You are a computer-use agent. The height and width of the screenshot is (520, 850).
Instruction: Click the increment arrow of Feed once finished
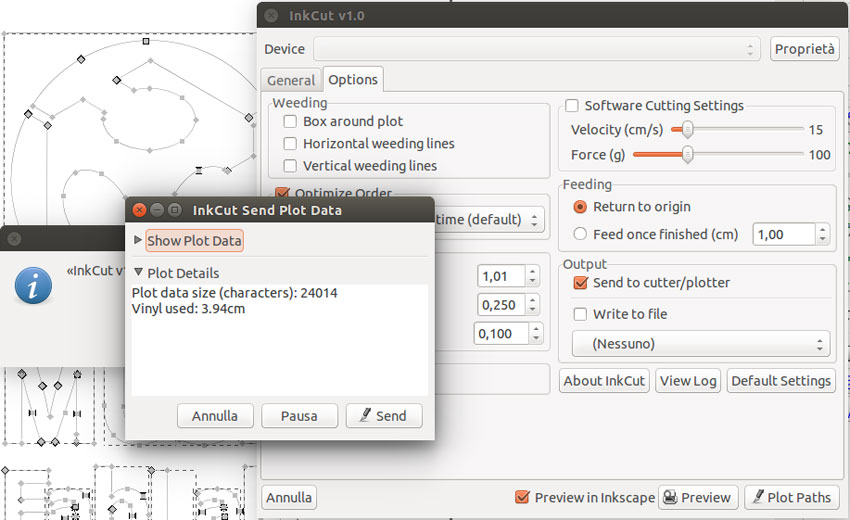823,229
